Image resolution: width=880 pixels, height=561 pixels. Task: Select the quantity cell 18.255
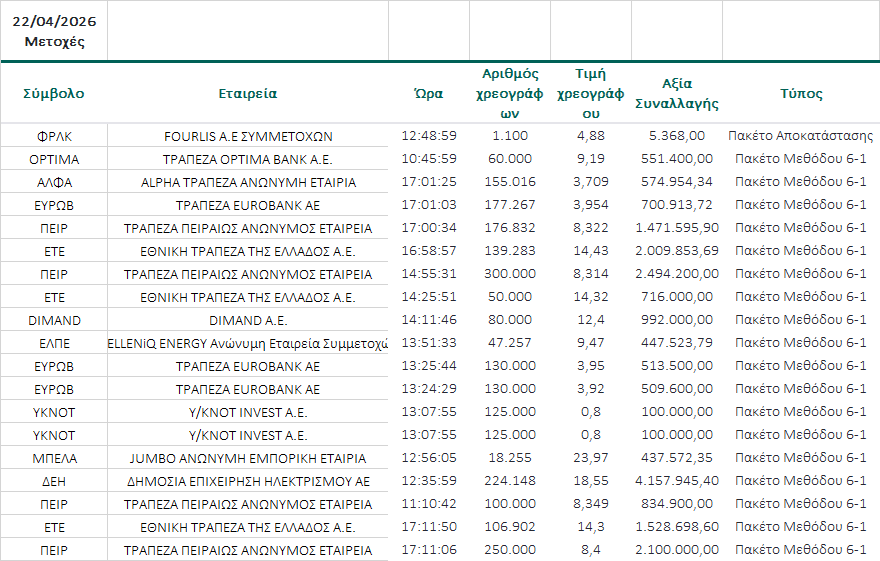click(x=510, y=458)
